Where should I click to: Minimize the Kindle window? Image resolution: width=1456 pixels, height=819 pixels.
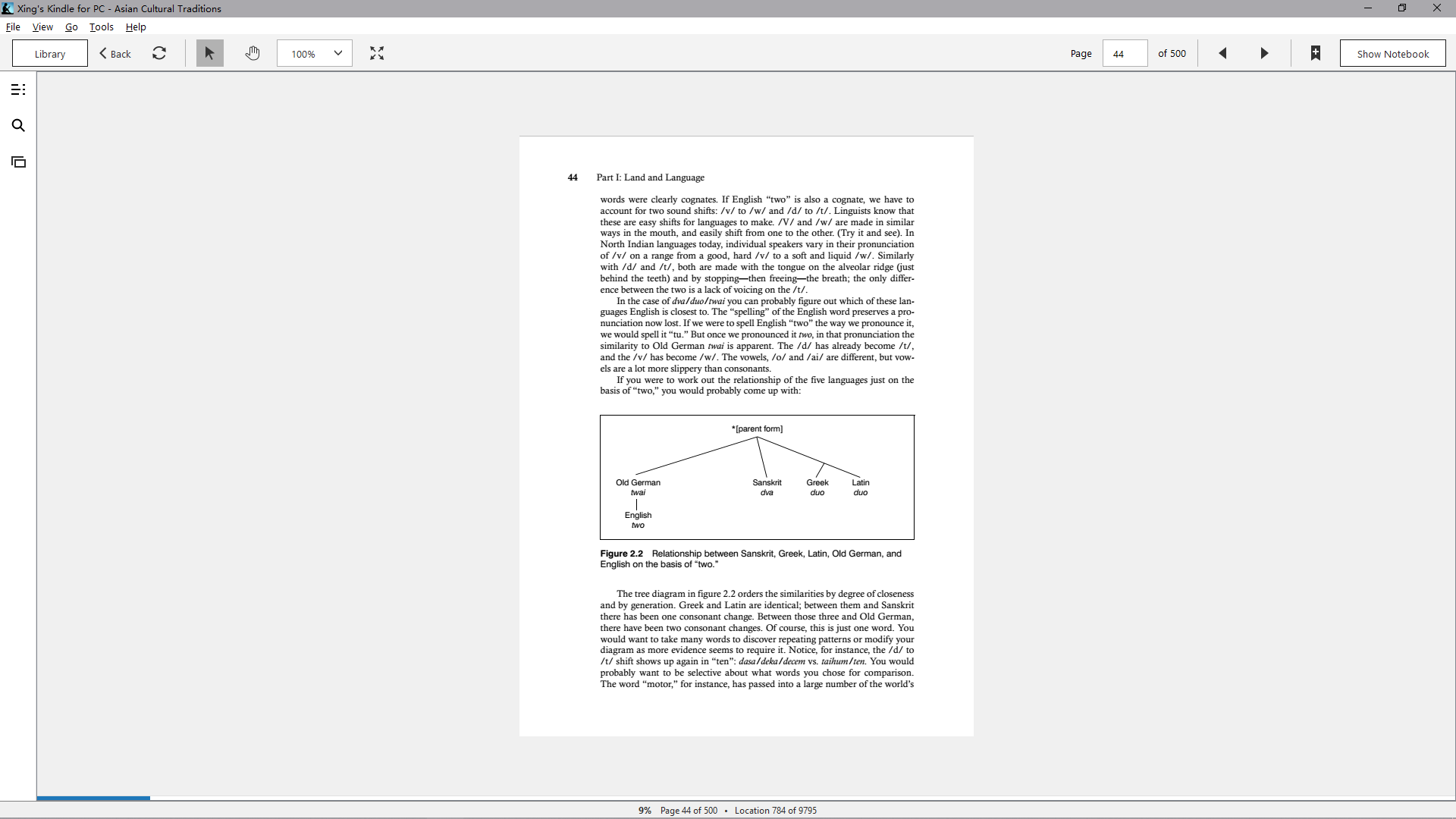pyautogui.click(x=1368, y=8)
